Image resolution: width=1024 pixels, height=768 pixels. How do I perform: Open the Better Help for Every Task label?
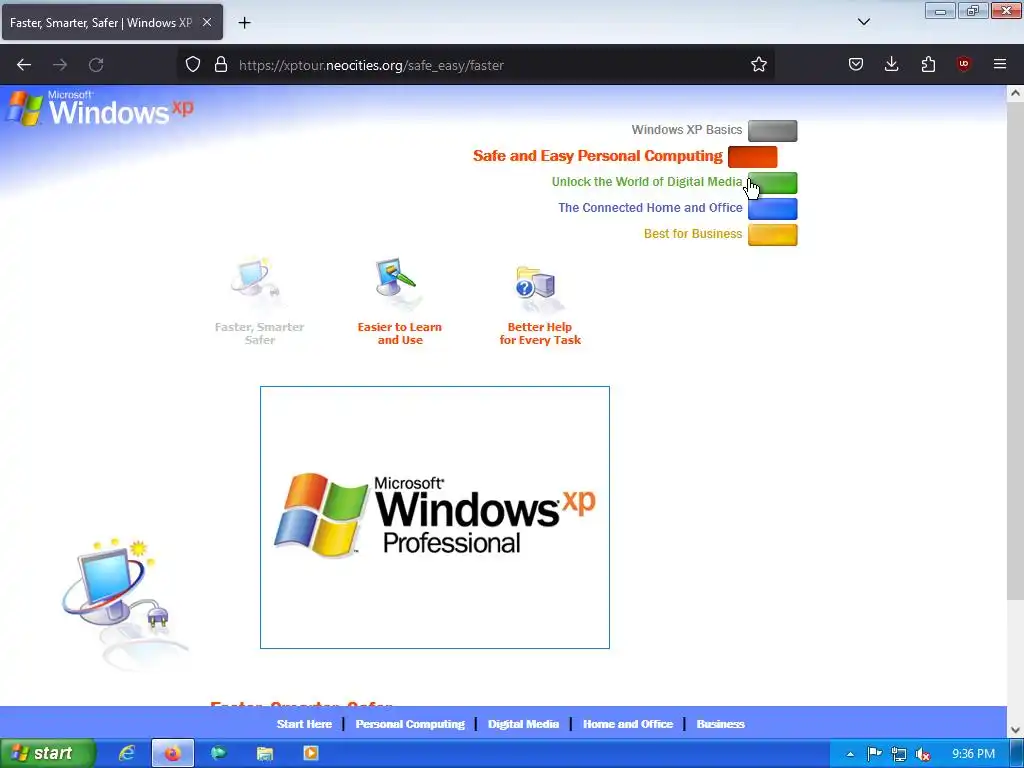coord(540,334)
